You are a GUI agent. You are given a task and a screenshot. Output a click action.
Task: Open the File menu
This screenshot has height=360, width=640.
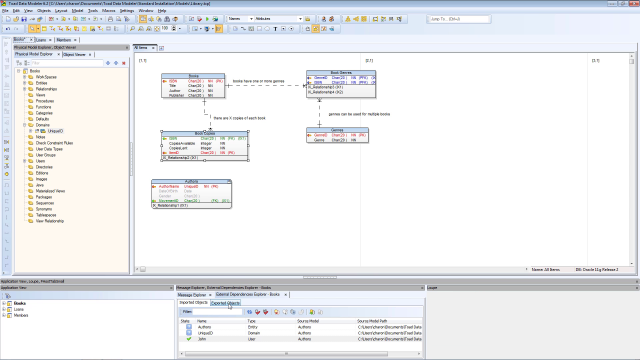[x=5, y=11]
